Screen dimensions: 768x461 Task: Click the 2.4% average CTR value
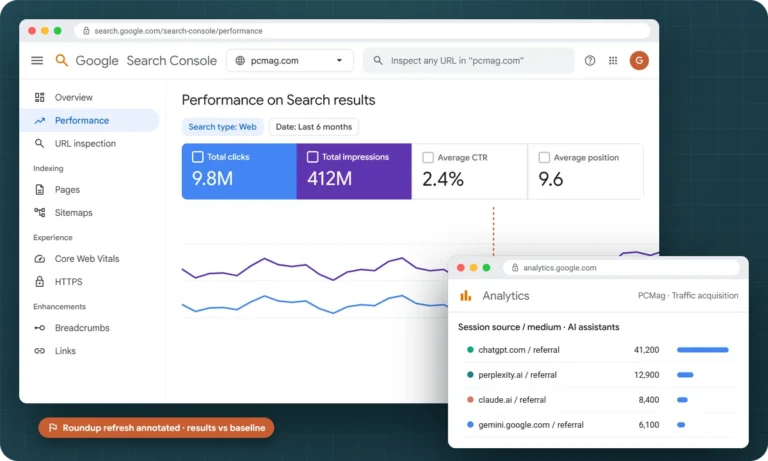point(443,179)
